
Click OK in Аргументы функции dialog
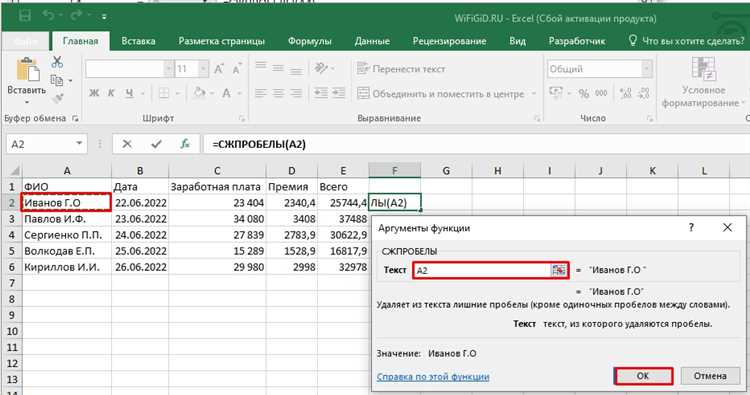point(643,376)
